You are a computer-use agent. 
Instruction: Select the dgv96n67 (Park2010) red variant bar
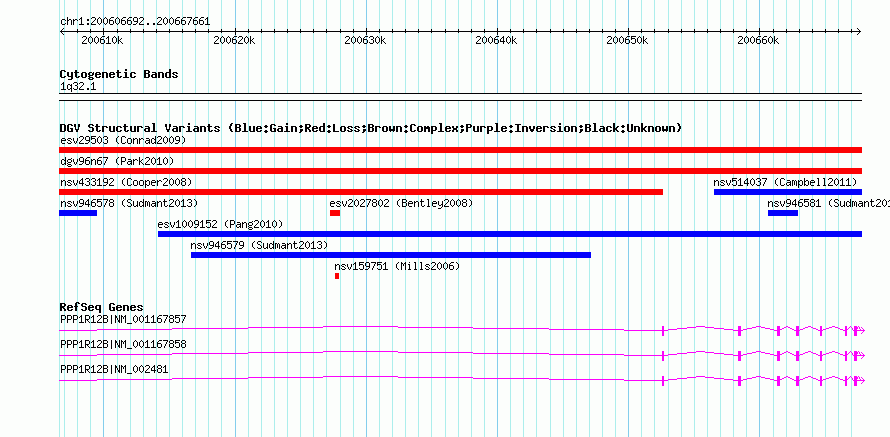click(x=460, y=171)
